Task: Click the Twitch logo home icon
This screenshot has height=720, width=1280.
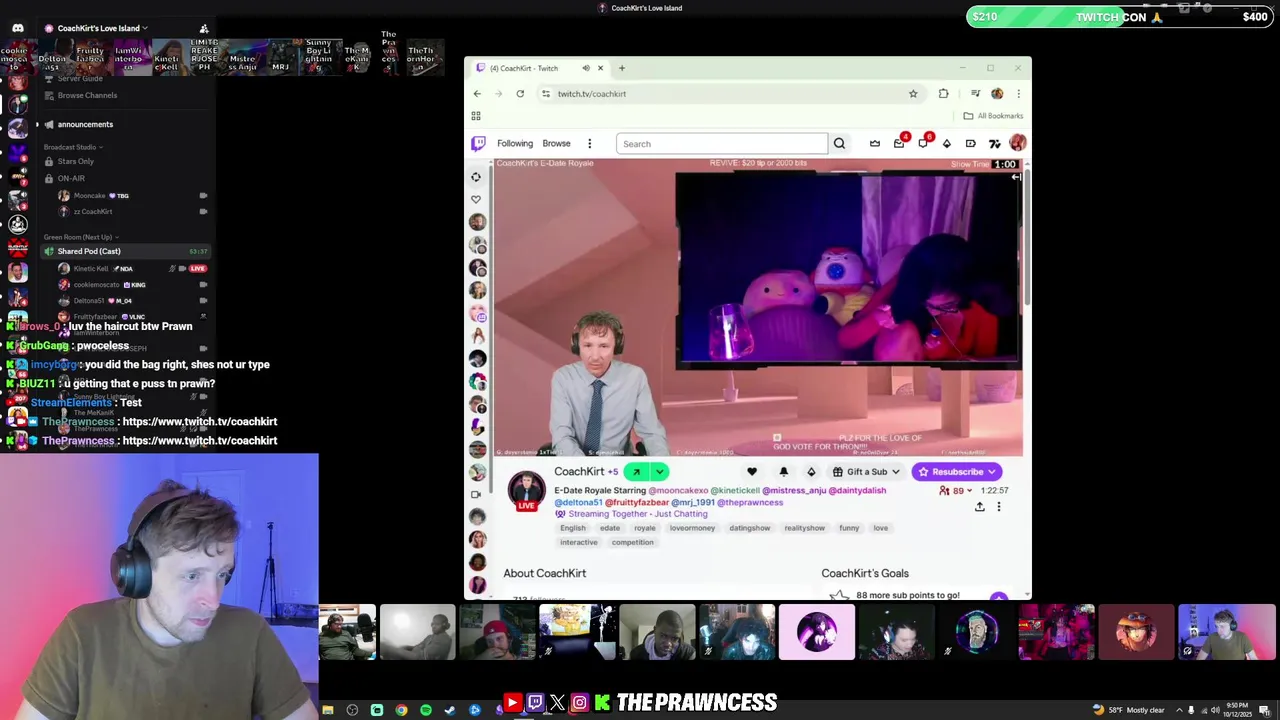Action: (479, 143)
